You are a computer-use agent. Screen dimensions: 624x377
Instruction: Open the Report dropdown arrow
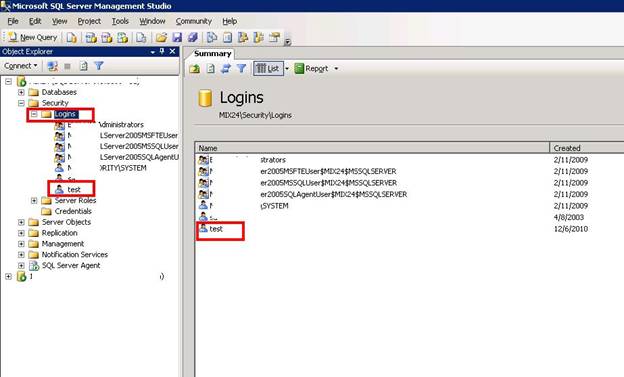tap(336, 68)
